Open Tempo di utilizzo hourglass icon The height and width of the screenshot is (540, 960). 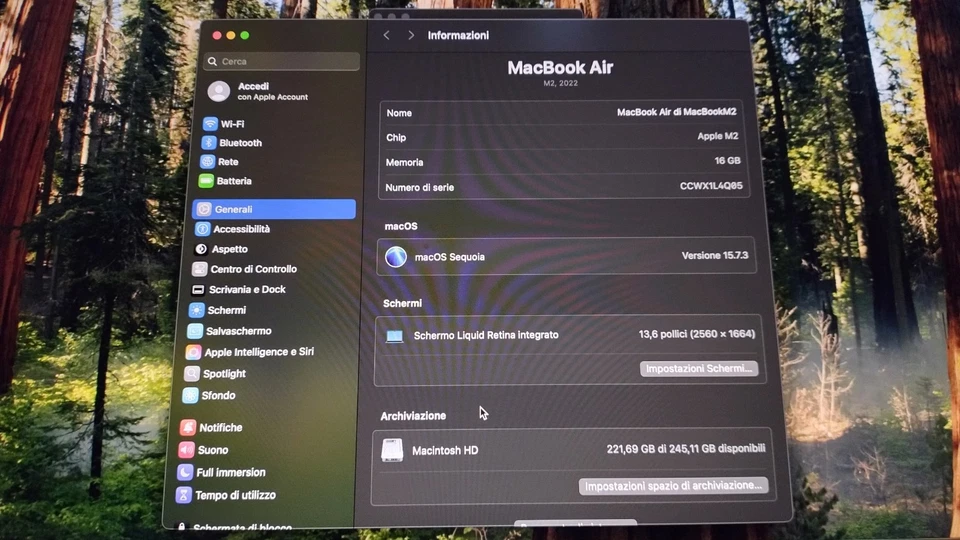point(183,495)
